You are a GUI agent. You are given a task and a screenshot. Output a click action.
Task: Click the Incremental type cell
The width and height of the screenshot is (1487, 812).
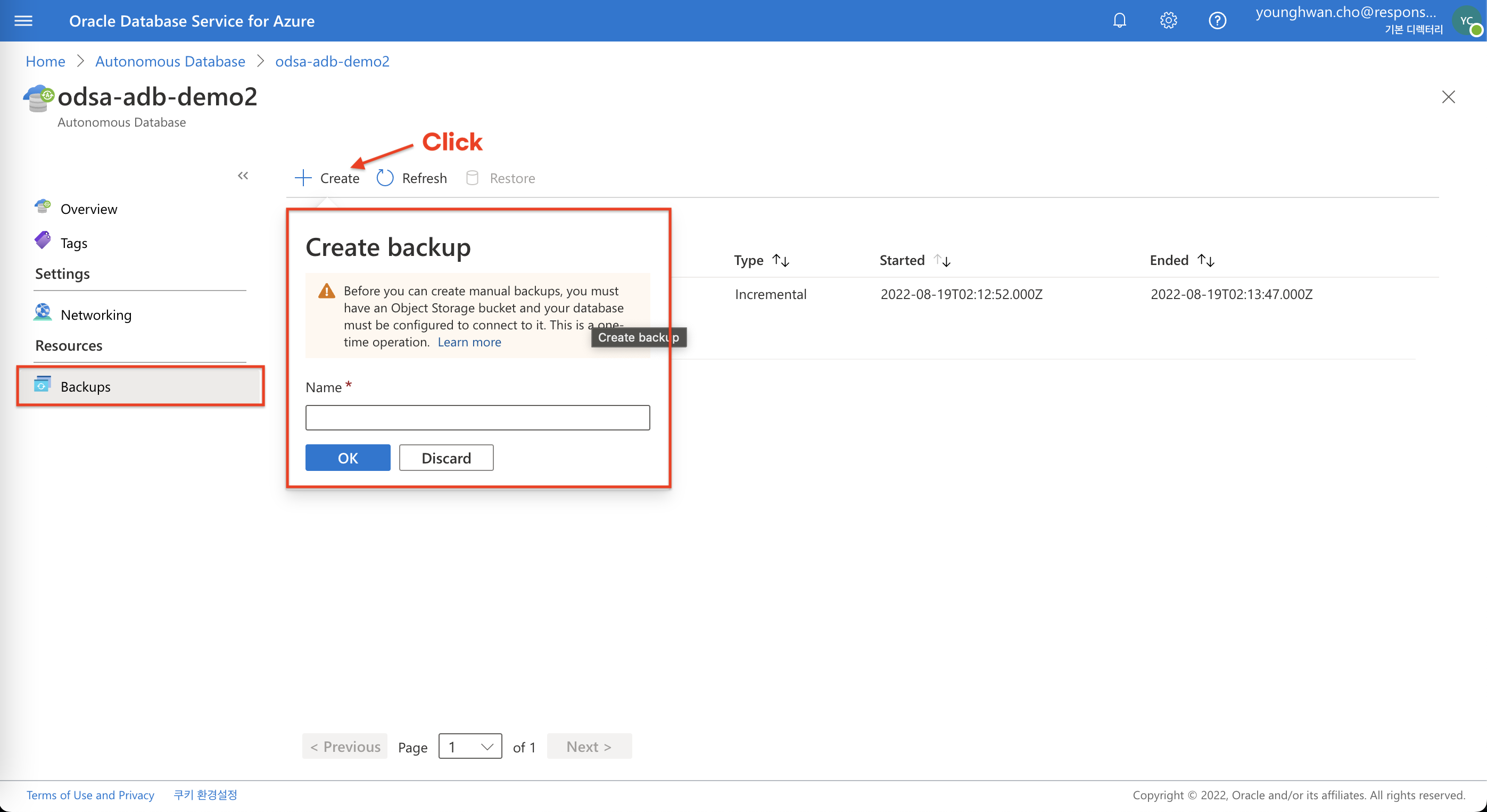(771, 294)
